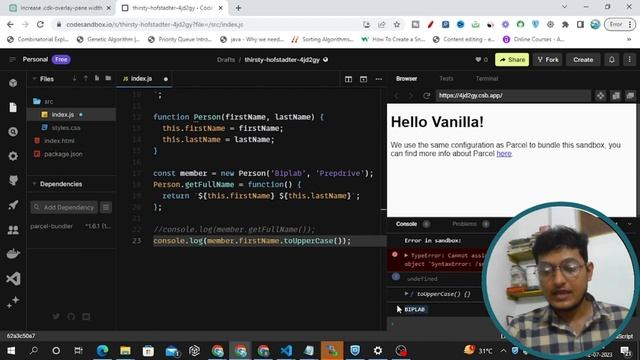The height and width of the screenshot is (360, 640).
Task: Expand the TypeError console entry
Action: pos(406,256)
